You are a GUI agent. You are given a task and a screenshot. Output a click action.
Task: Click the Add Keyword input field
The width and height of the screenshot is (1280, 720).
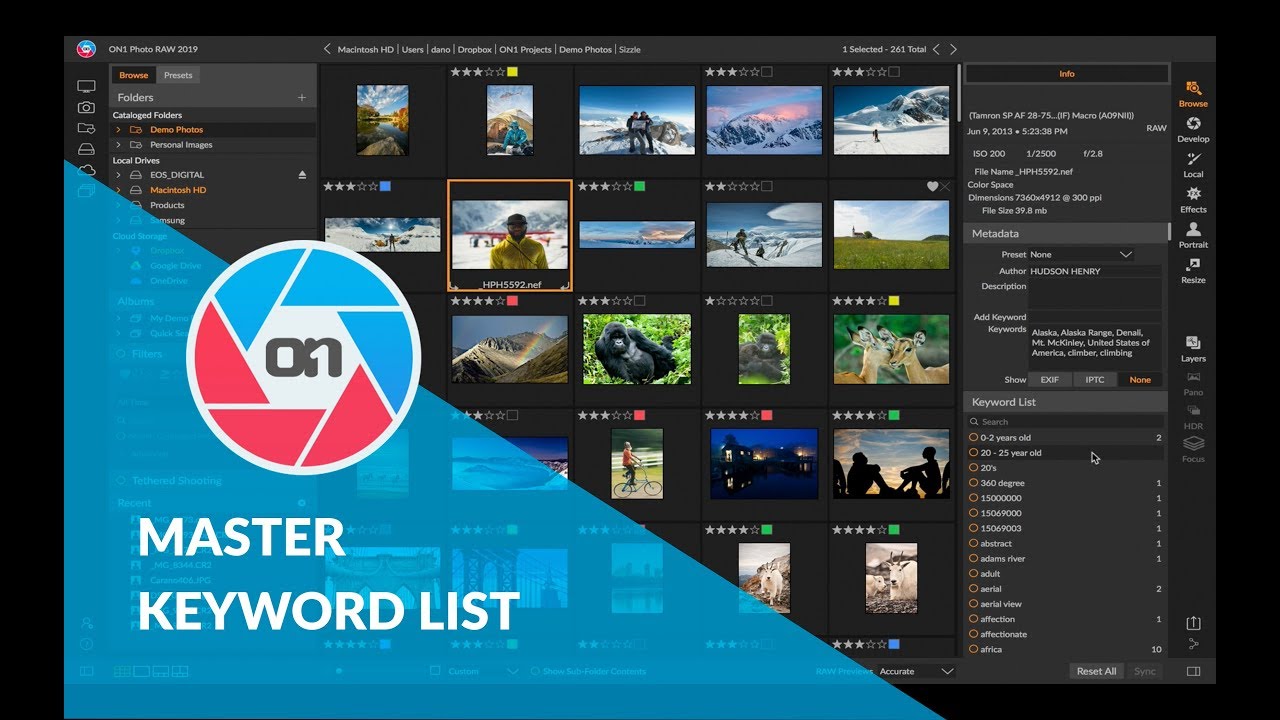[1096, 317]
